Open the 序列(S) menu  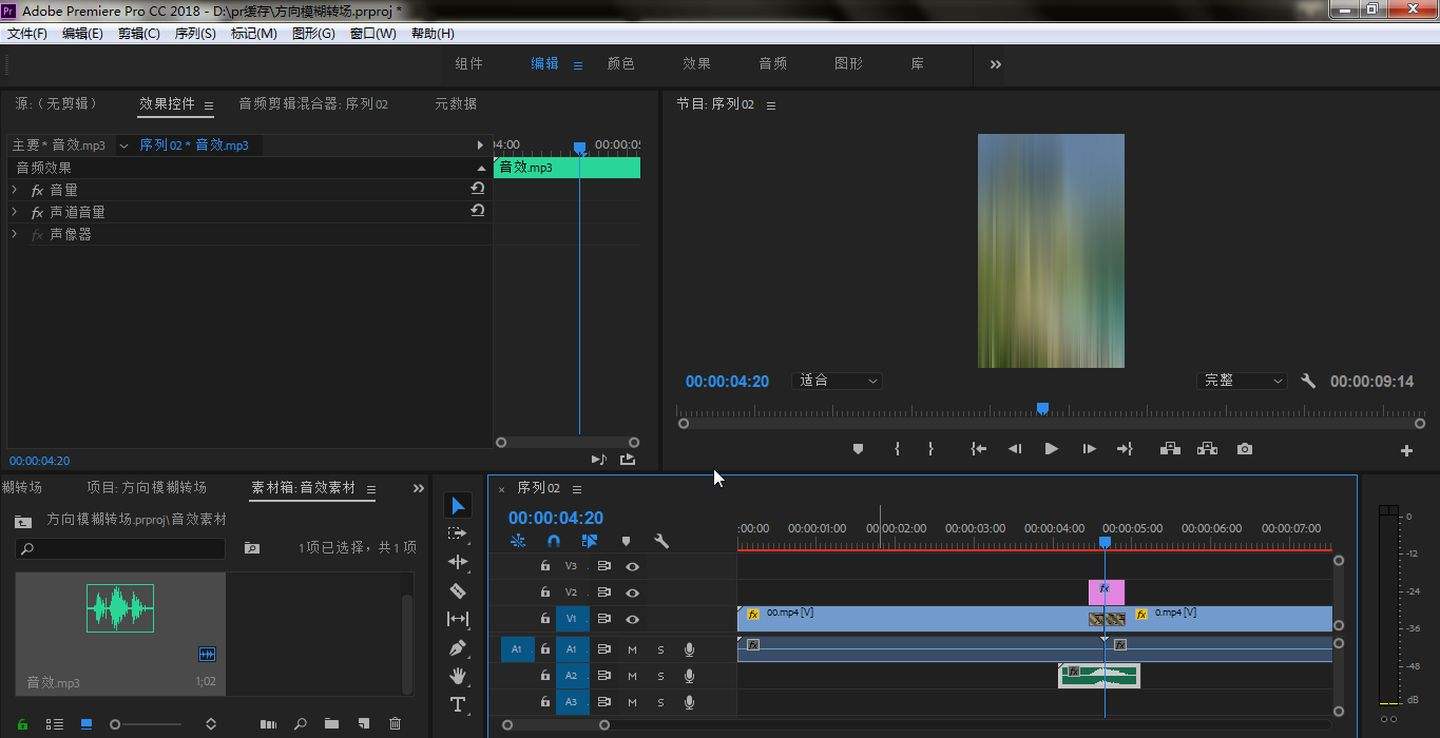coord(195,33)
